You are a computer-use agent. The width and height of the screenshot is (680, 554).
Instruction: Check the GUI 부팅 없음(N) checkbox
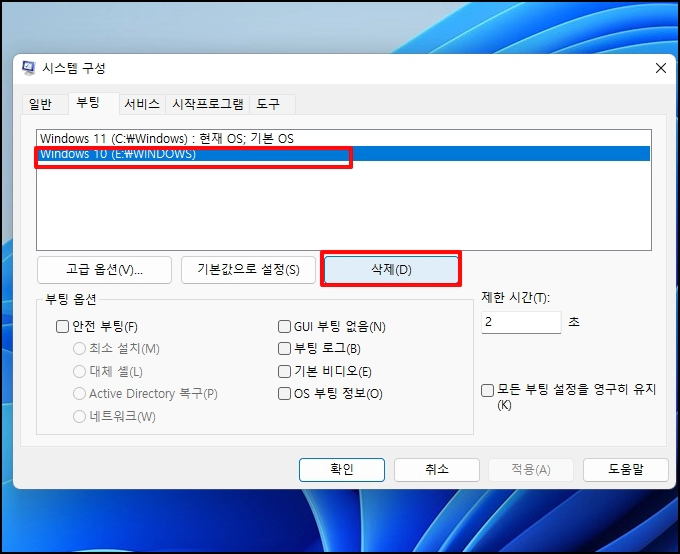[284, 326]
